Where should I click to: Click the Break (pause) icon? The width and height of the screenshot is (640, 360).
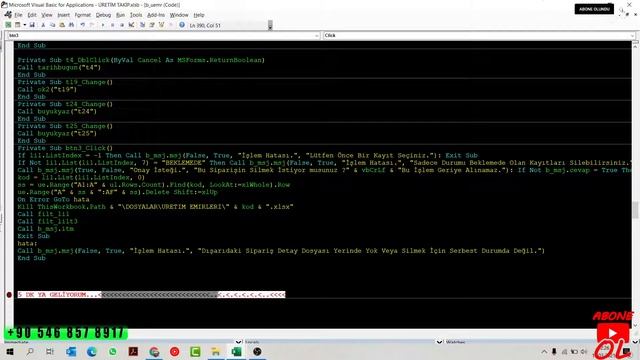(112, 25)
